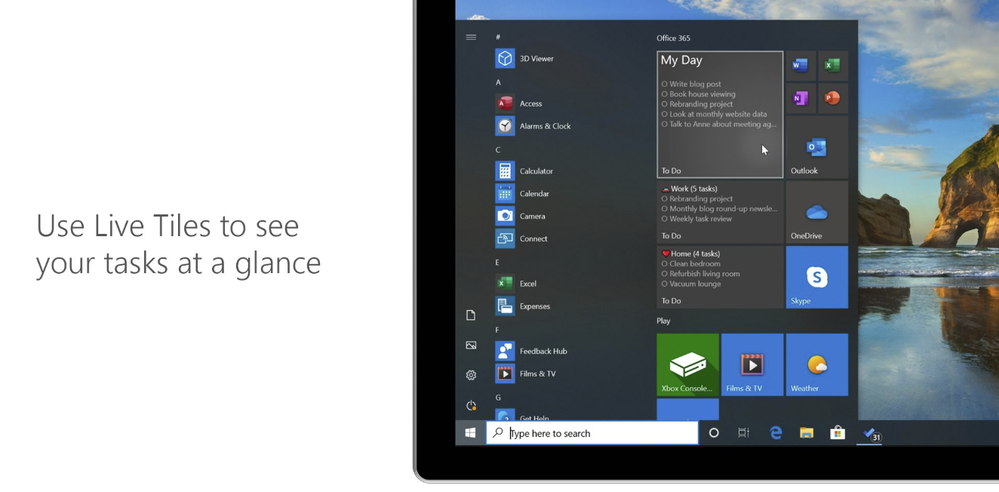999x492 pixels.
Task: Open Cortana from the taskbar
Action: [714, 433]
